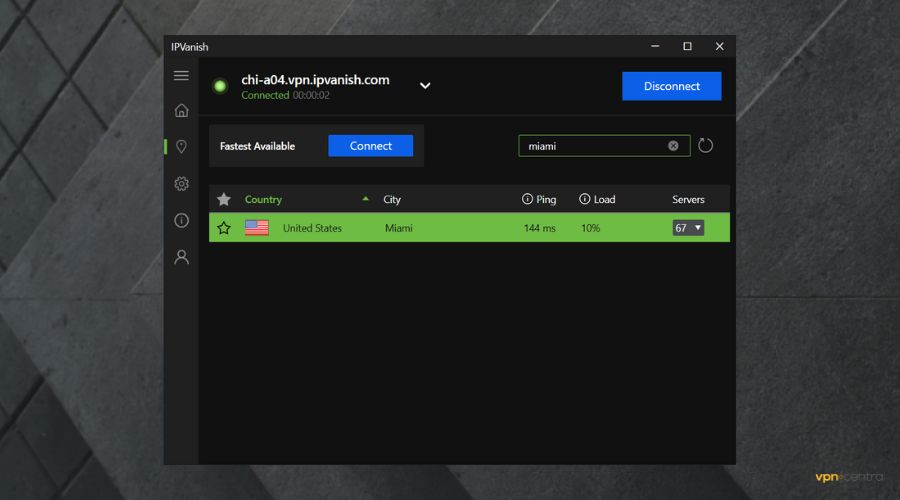
Task: Toggle Country sort order arrow
Action: [x=366, y=199]
